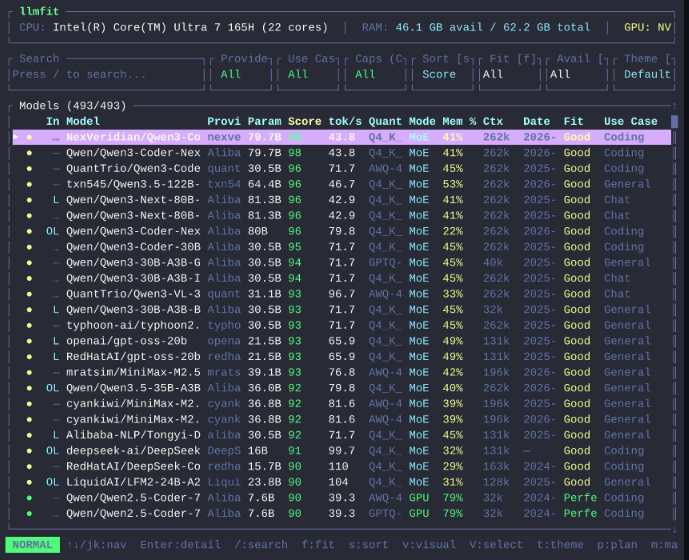This screenshot has height=560, width=689.
Task: Click the search box 'Press / to search...'
Action: coord(107,74)
